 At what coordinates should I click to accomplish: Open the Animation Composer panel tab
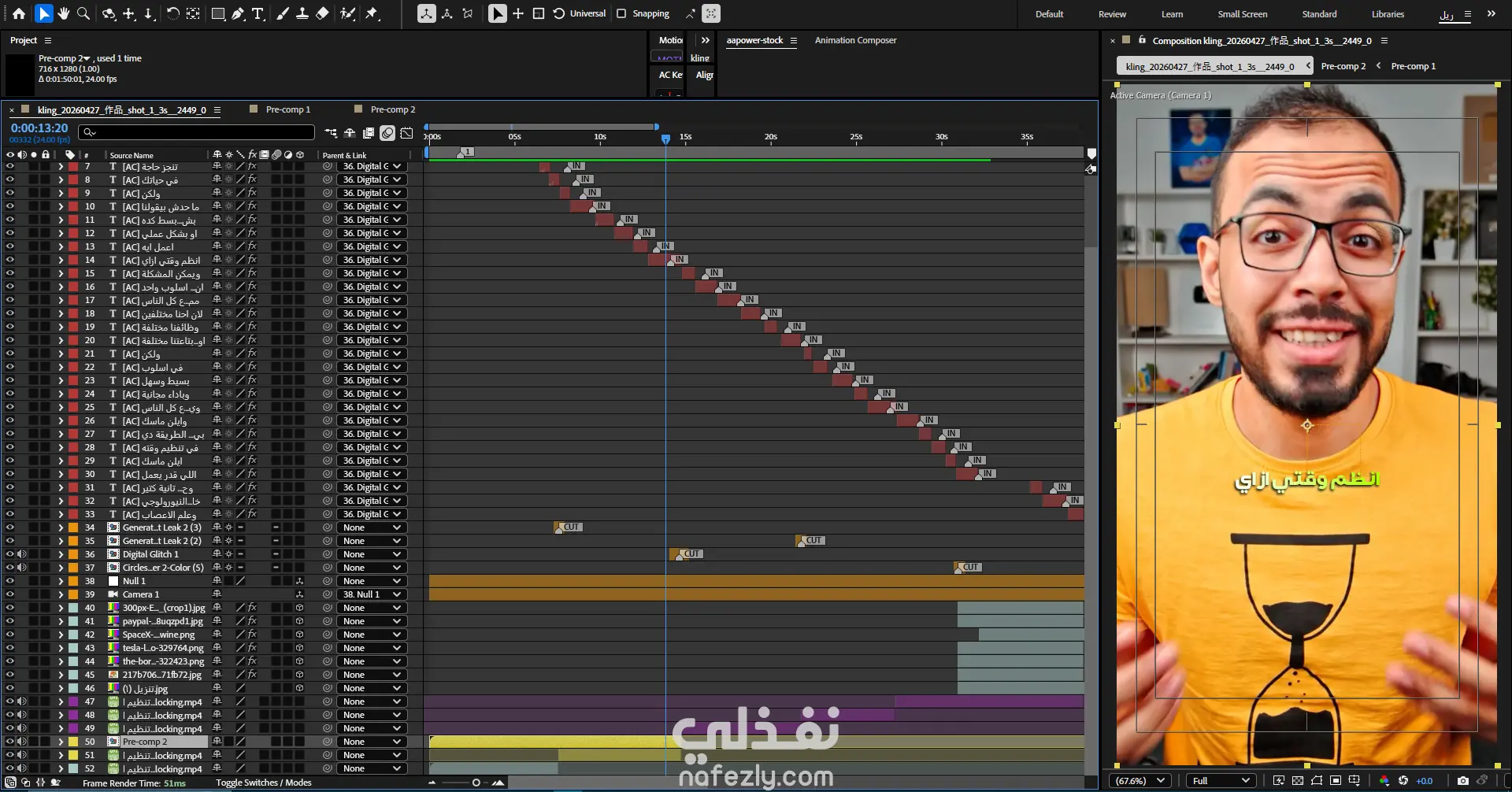pos(855,40)
